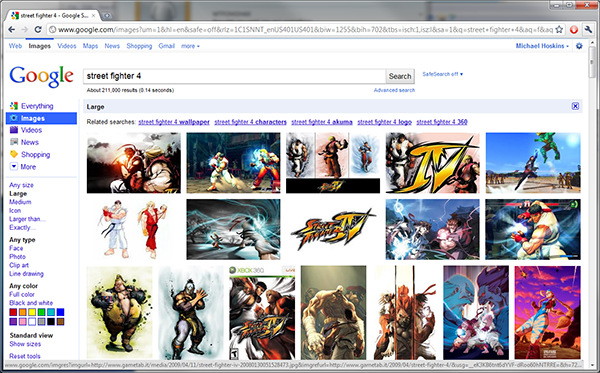Choose the Larger than... size filter
This screenshot has width=600, height=373.
[27, 219]
